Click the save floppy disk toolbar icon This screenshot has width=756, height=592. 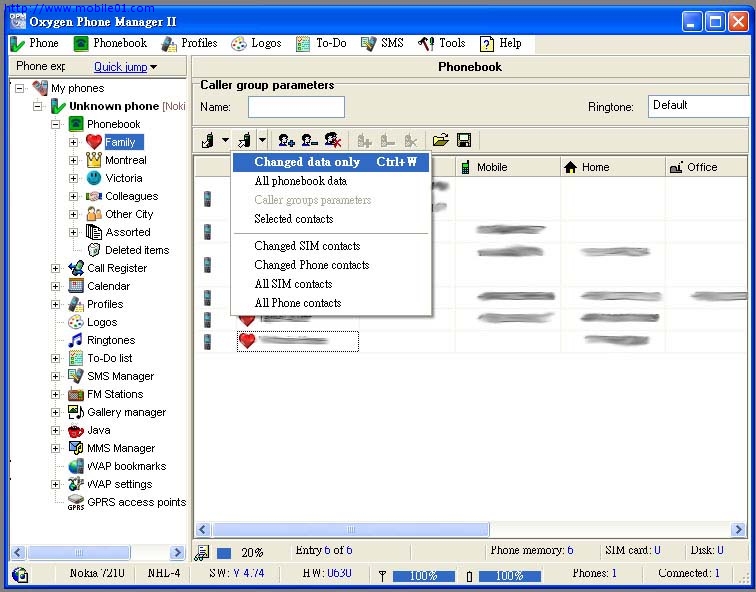coord(464,140)
